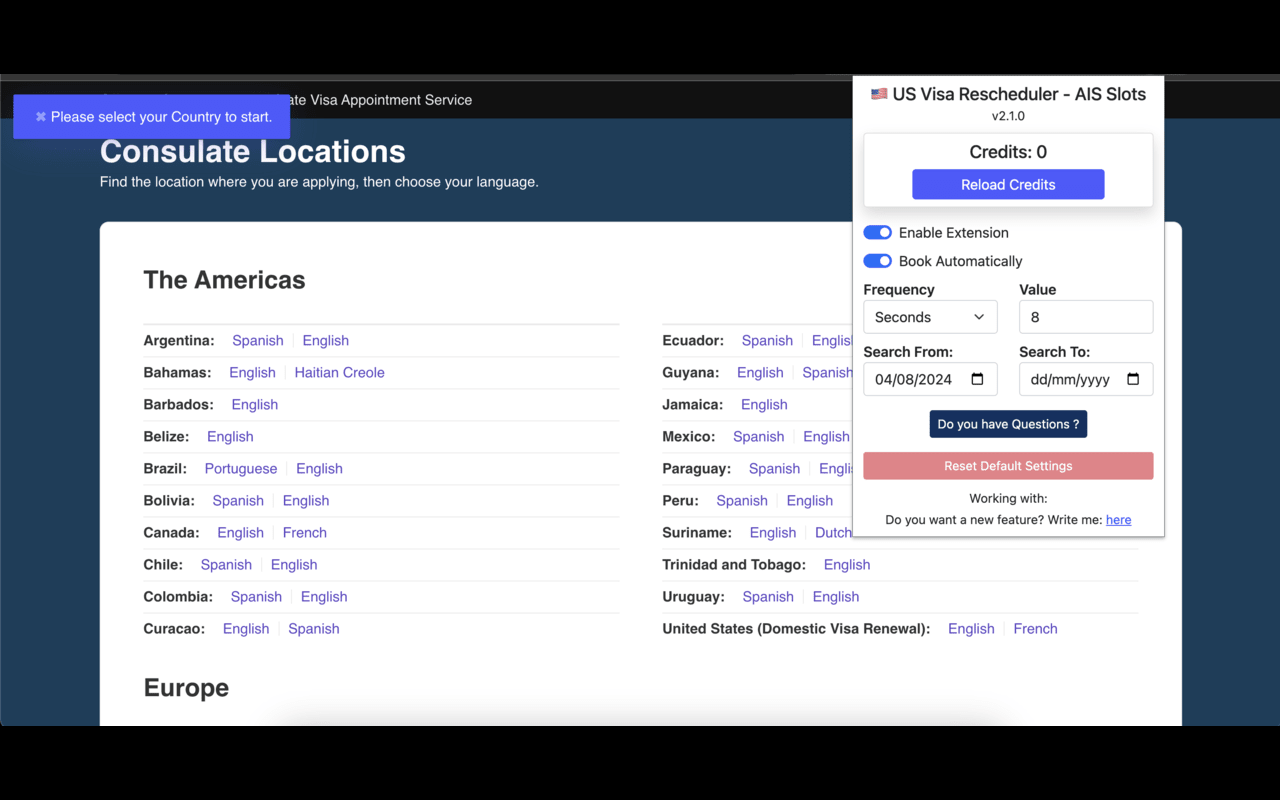The height and width of the screenshot is (800, 1280).
Task: Click the Search From date text
Action: click(x=914, y=379)
